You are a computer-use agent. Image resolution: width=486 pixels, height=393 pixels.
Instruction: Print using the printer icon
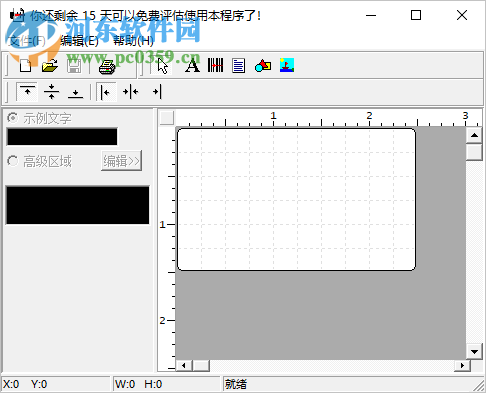[x=107, y=66]
